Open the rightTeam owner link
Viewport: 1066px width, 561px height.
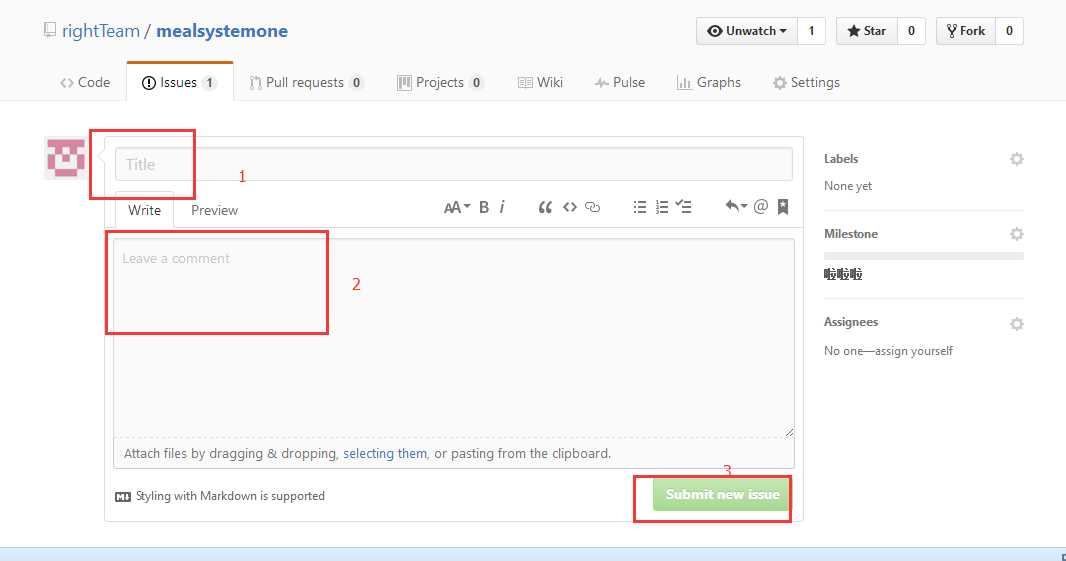tap(101, 31)
